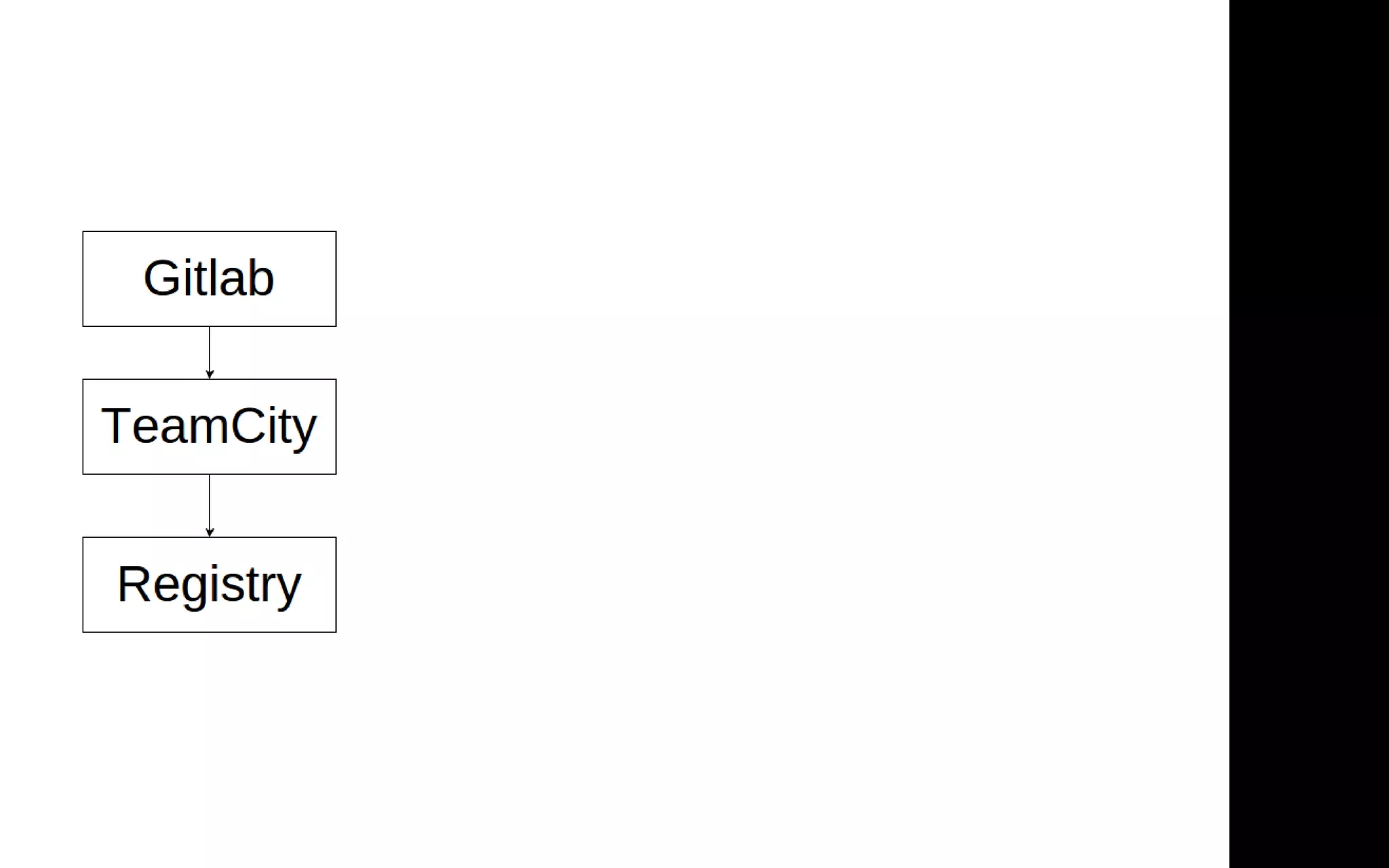Click the black panel beside the slide
1389x868 pixels.
(x=1309, y=434)
